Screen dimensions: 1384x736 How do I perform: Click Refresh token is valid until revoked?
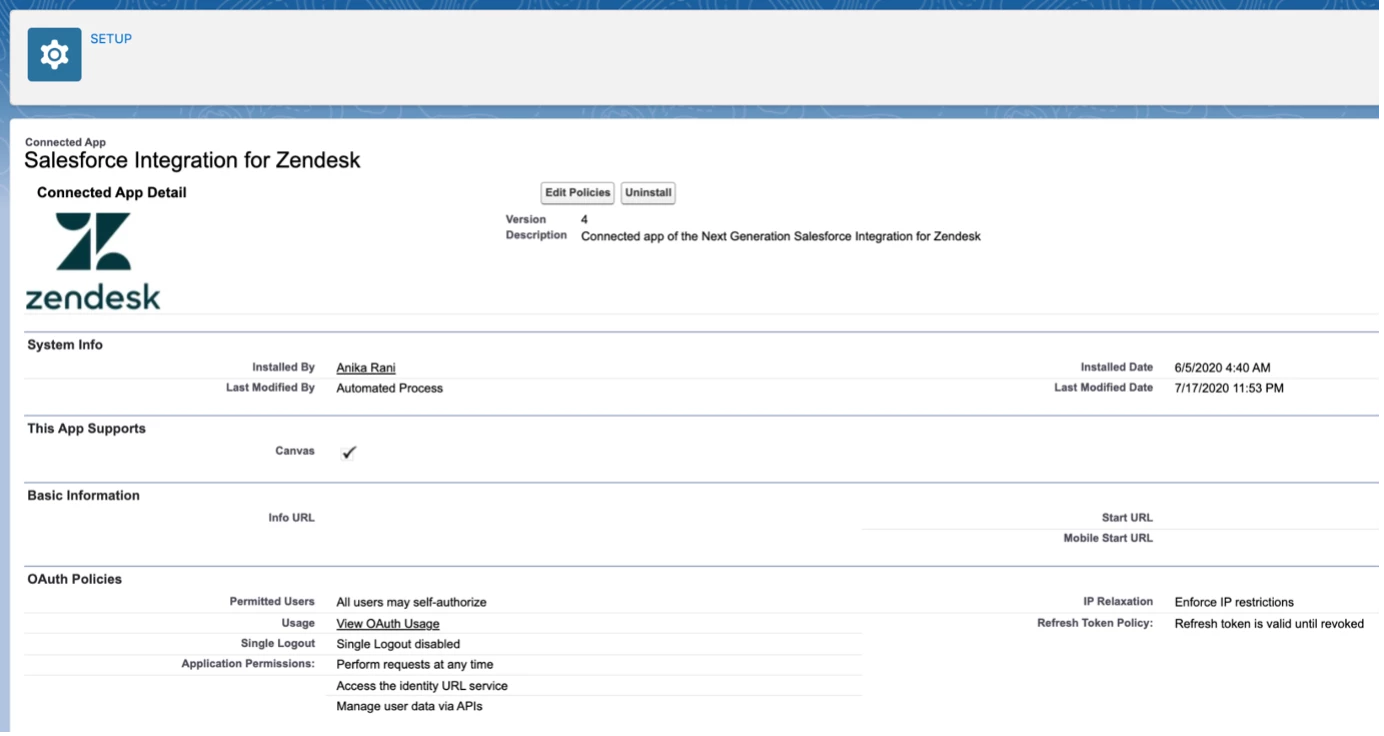click(1269, 624)
